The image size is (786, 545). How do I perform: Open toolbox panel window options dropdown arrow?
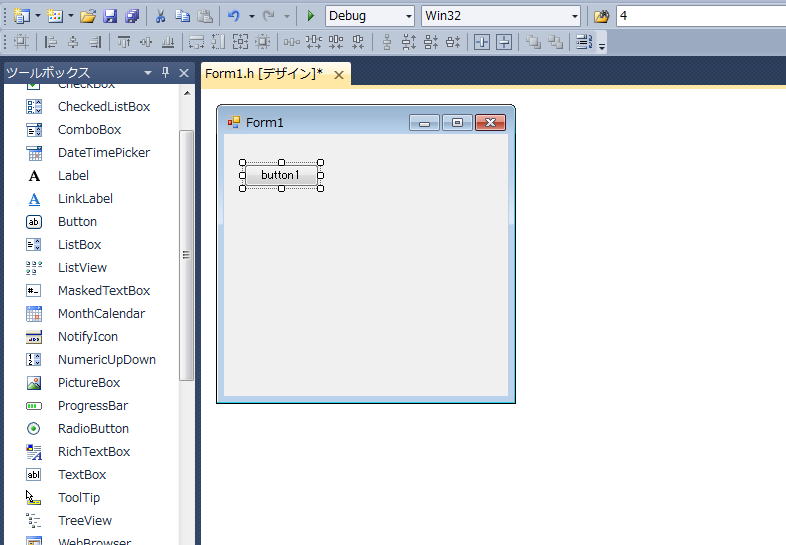coord(148,73)
